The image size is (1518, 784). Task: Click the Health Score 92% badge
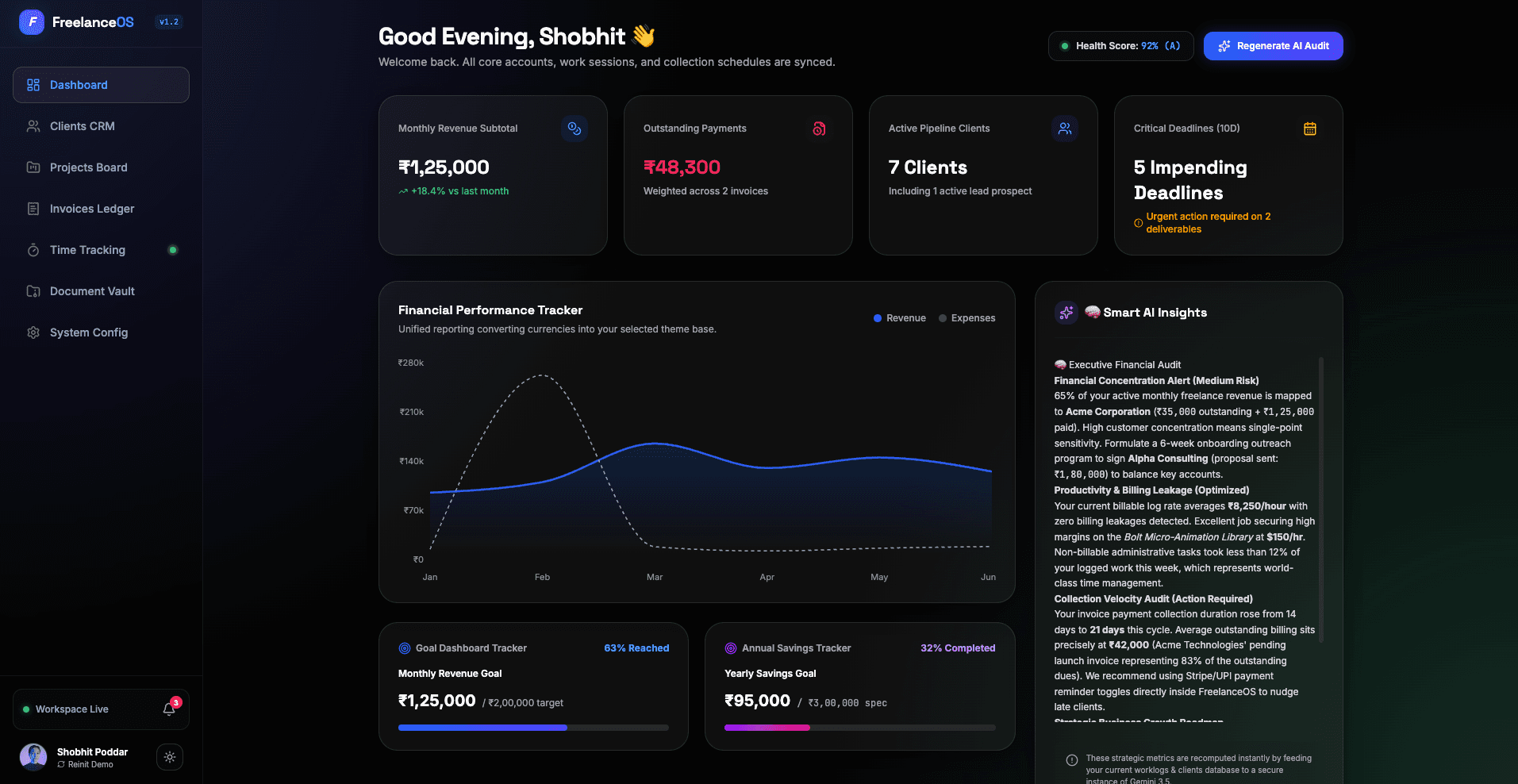point(1120,46)
